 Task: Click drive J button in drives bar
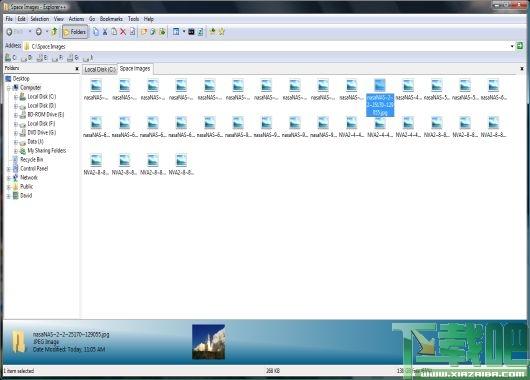point(88,58)
